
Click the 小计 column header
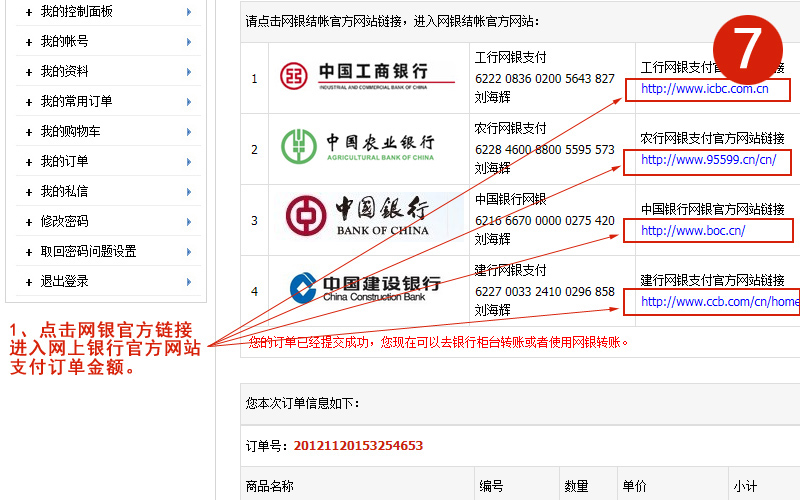745,486
